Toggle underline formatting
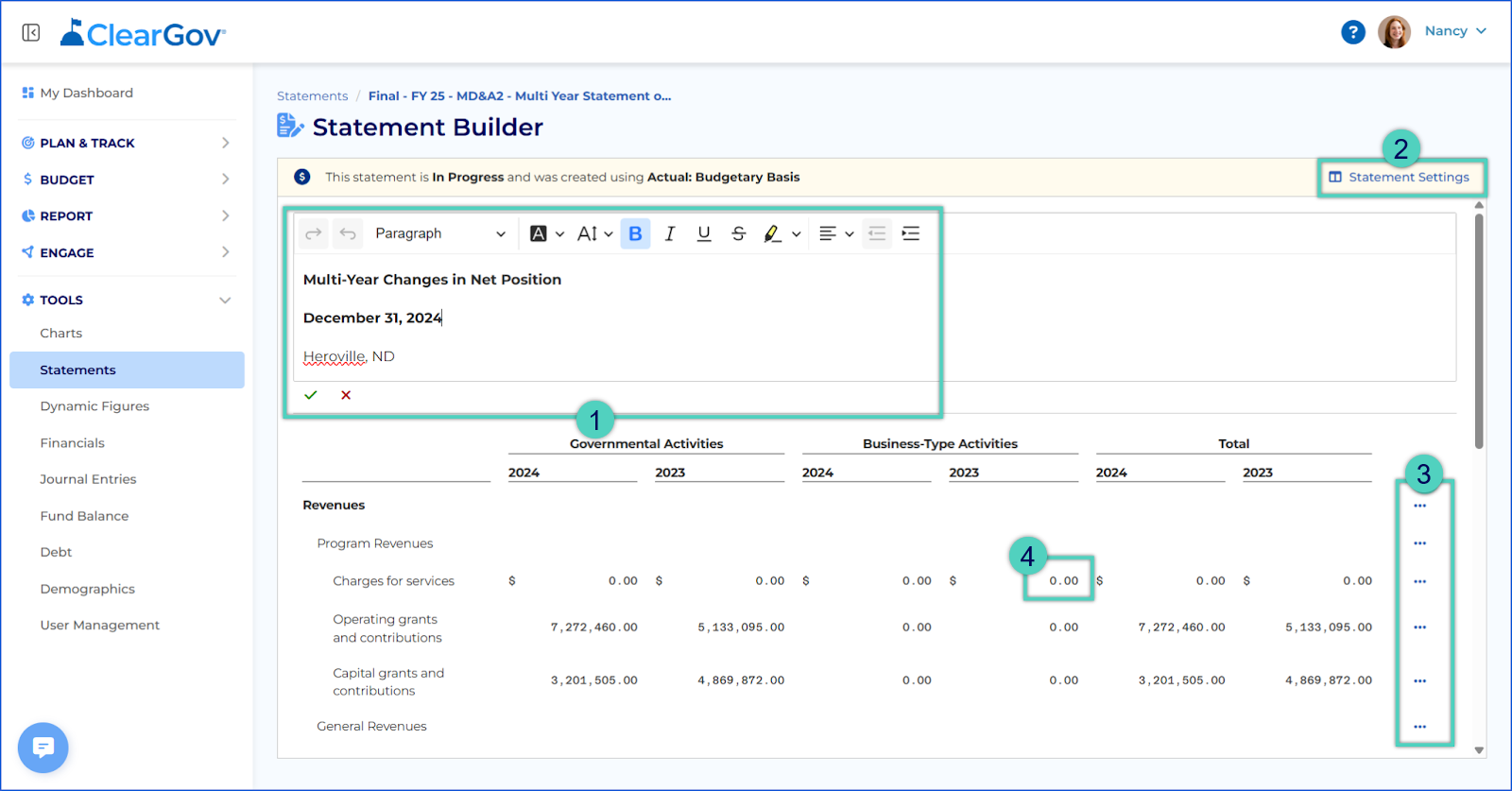The image size is (1512, 791). pyautogui.click(x=704, y=233)
